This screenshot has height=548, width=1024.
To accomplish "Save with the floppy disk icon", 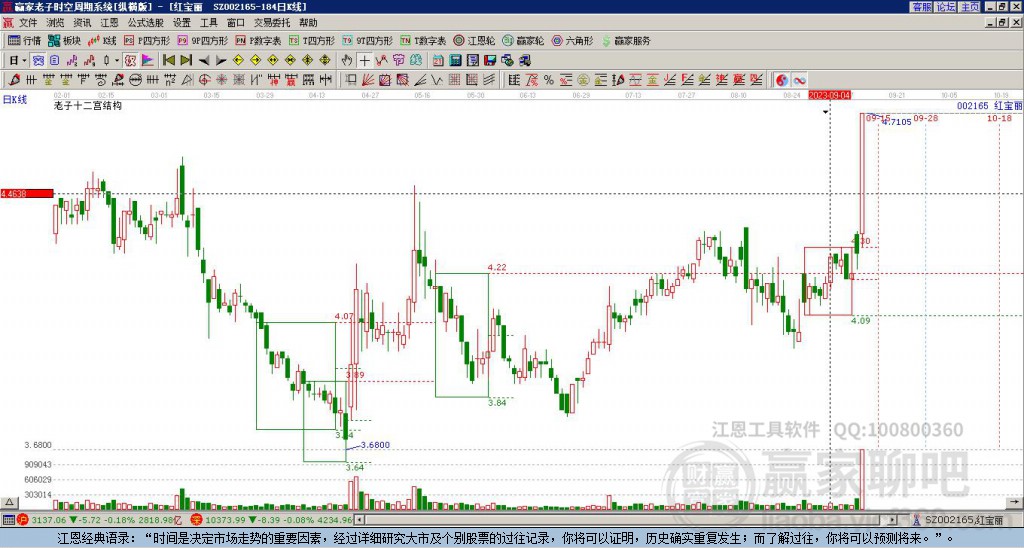I will coord(490,61).
